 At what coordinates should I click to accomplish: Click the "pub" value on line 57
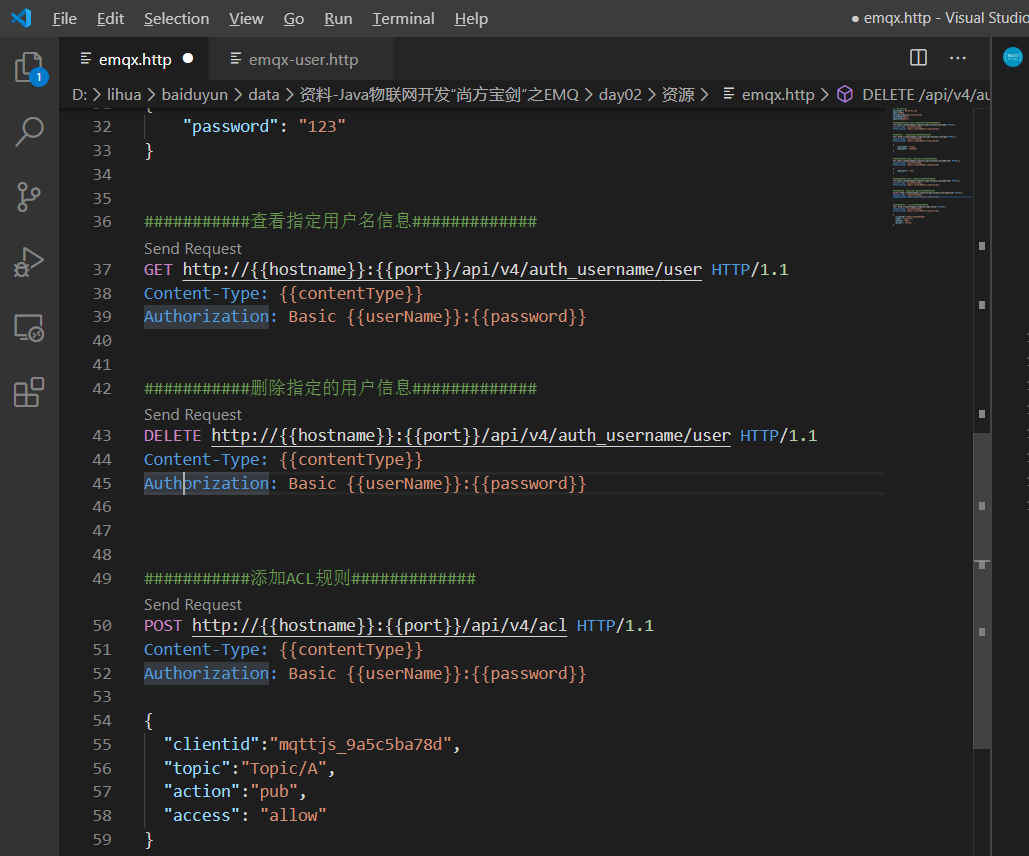[x=274, y=792]
